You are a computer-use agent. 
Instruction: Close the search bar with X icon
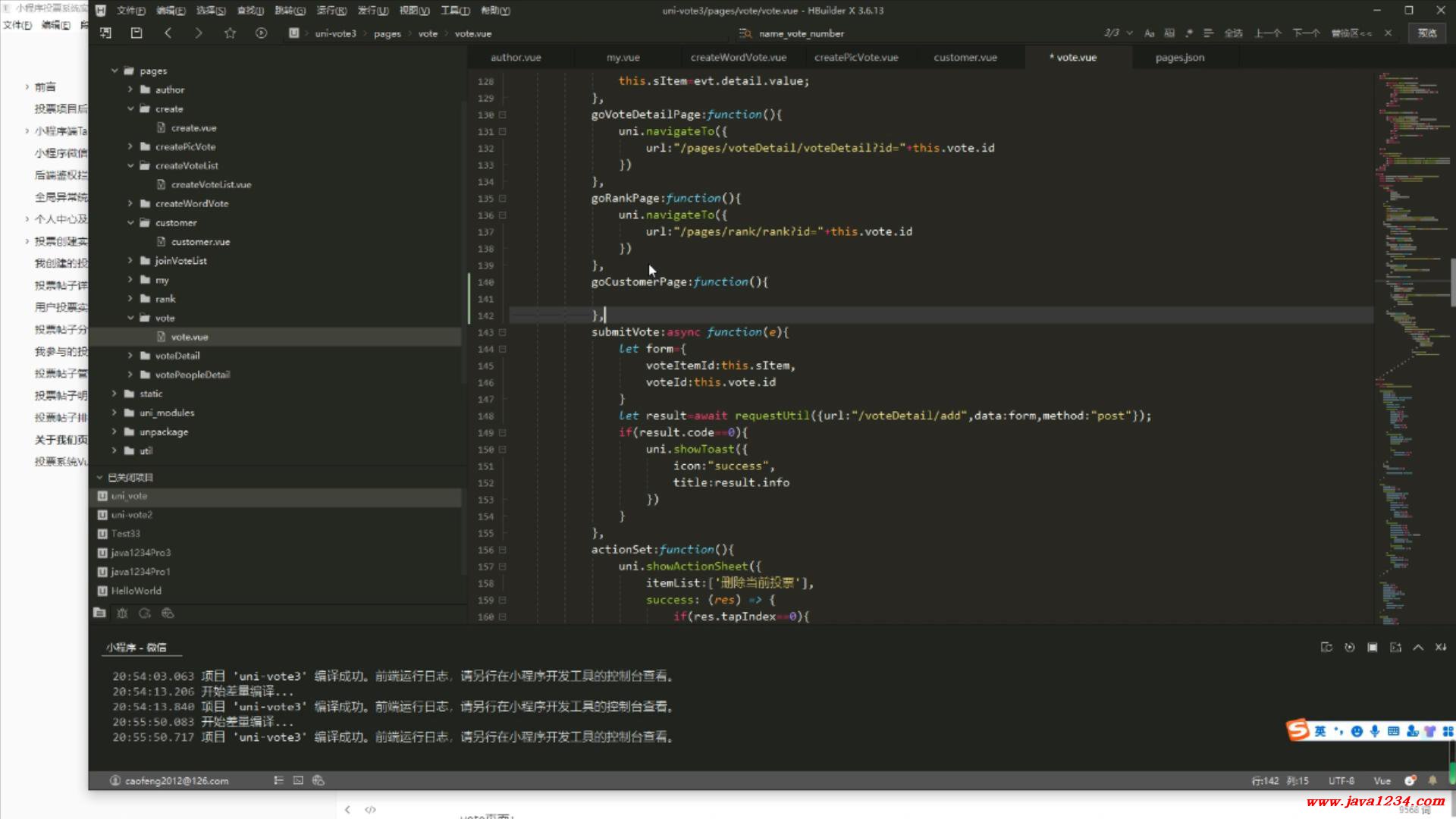(x=1388, y=33)
